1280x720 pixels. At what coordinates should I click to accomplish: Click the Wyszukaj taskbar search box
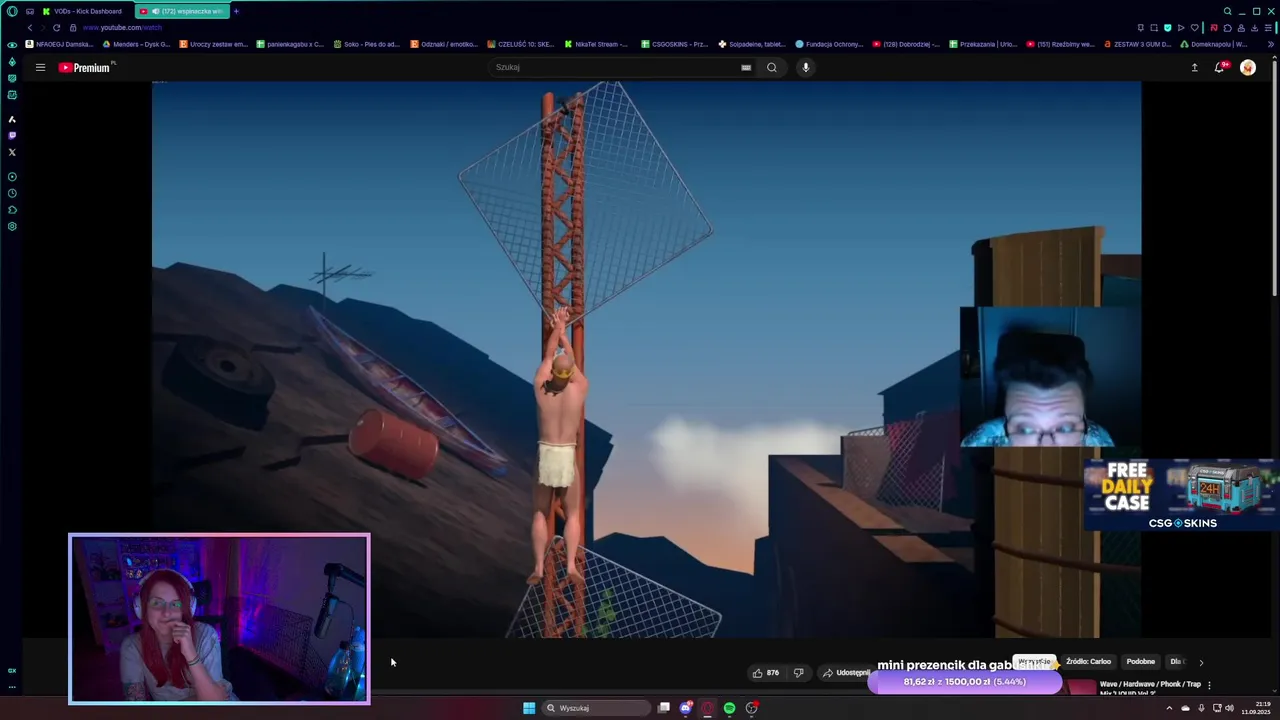pyautogui.click(x=597, y=708)
